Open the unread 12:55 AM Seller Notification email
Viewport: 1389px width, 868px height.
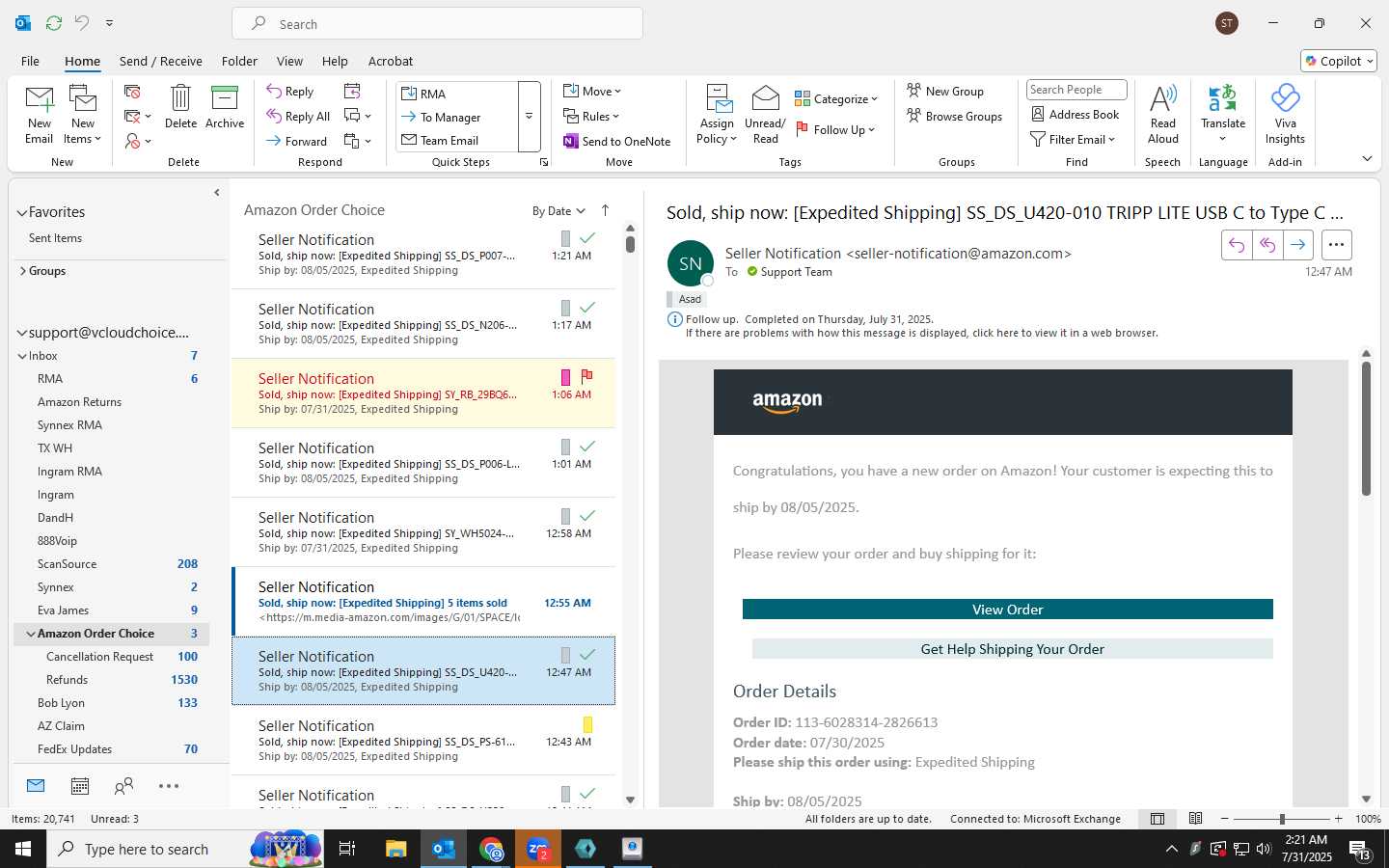pyautogui.click(x=423, y=602)
